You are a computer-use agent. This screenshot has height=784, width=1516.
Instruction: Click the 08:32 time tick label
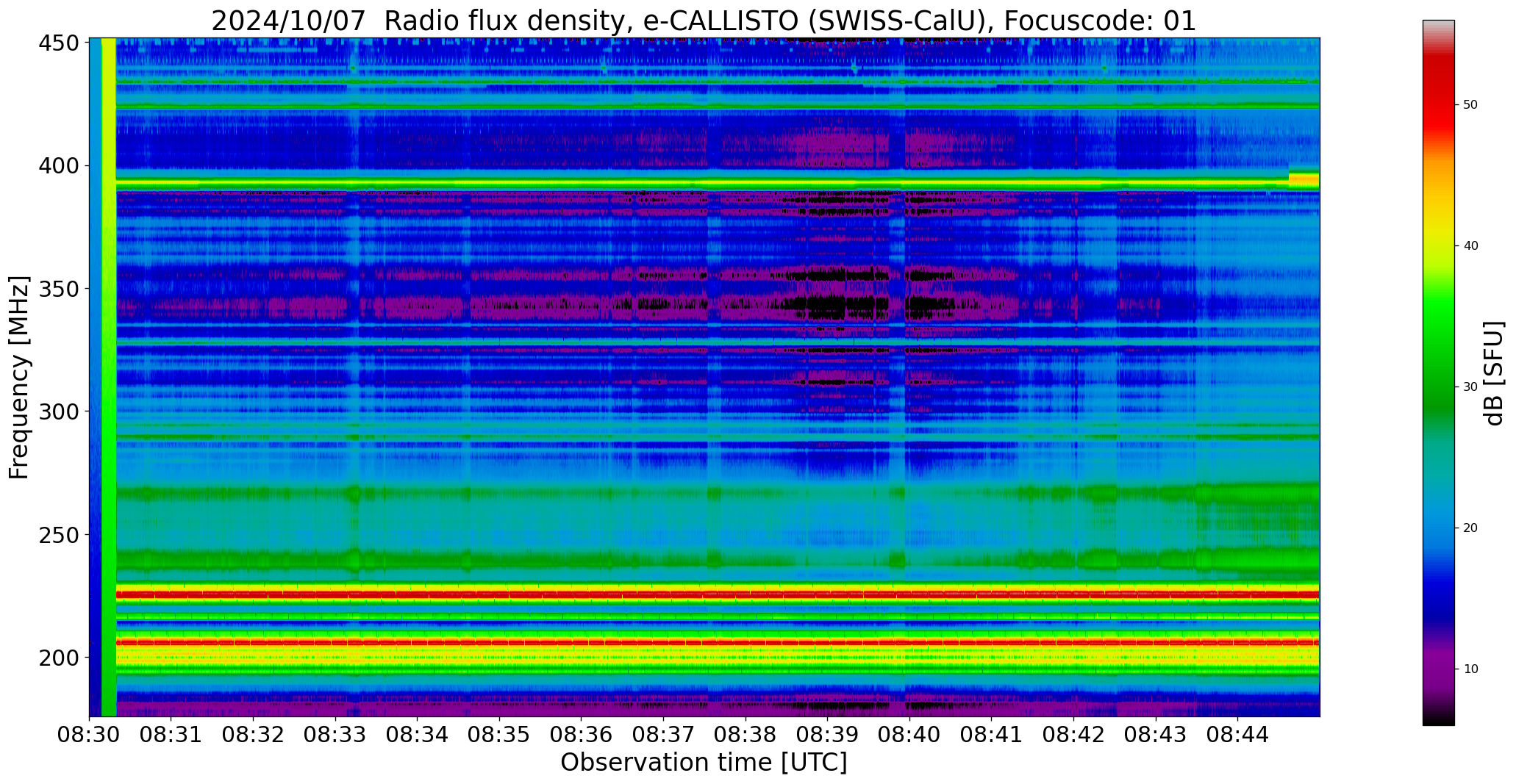click(254, 735)
